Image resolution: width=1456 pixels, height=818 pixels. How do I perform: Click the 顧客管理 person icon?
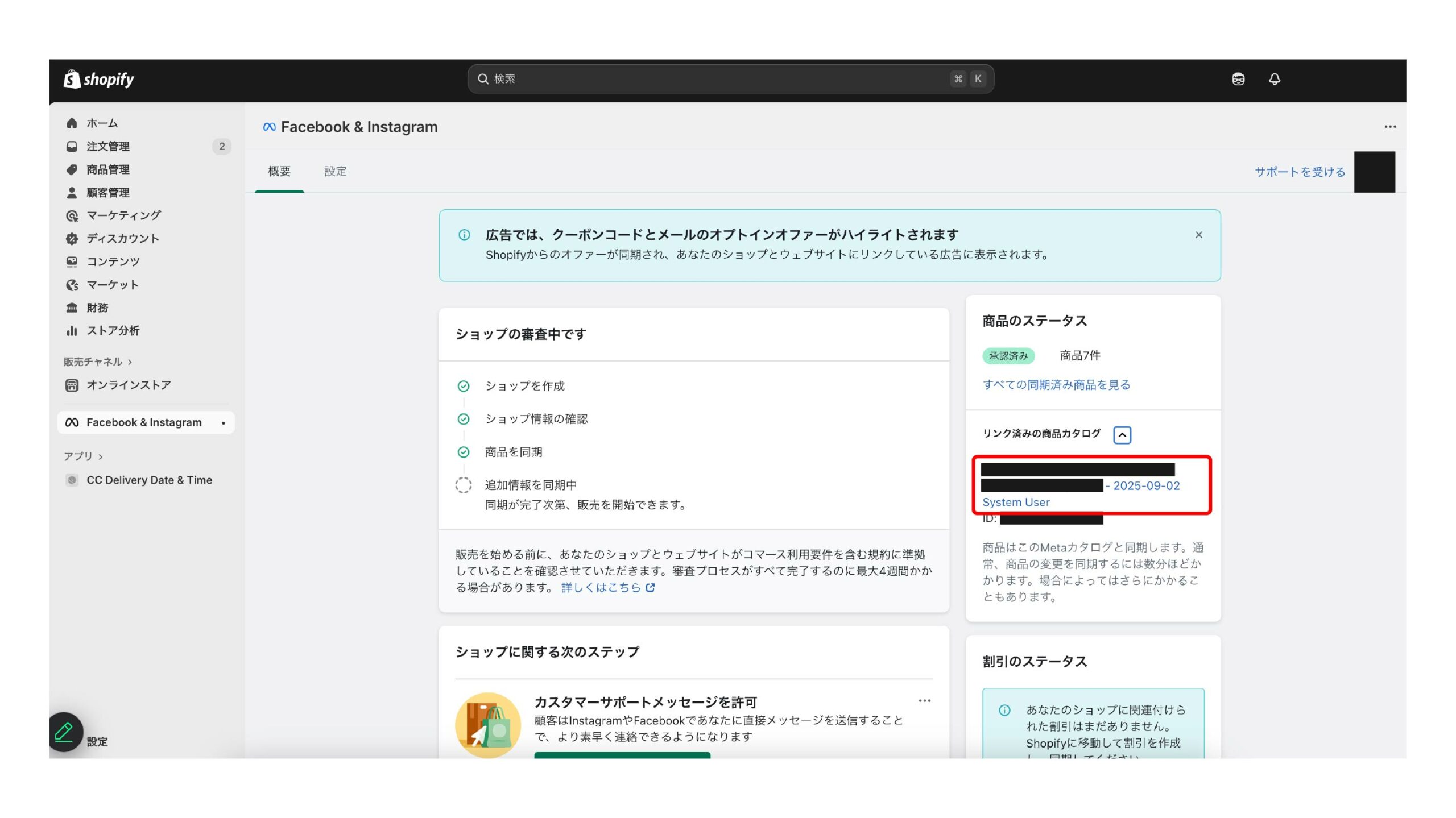[72, 193]
